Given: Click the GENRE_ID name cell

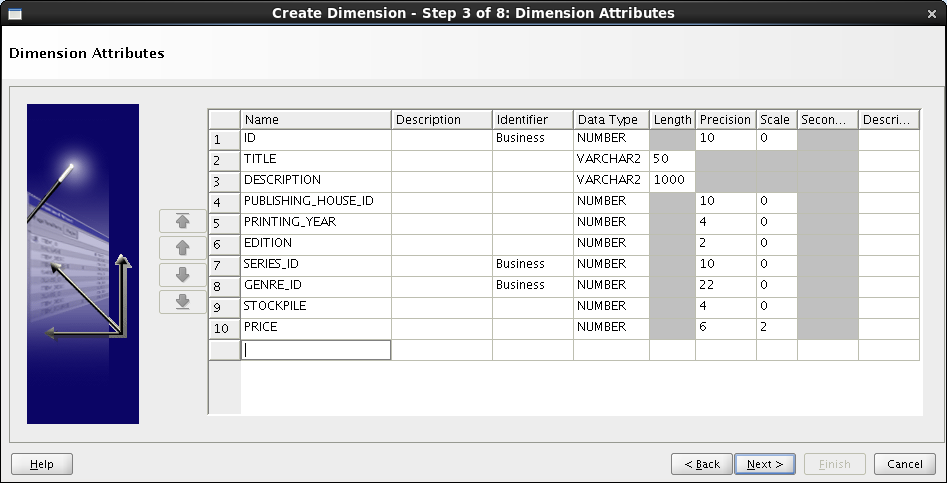Looking at the screenshot, I should click(316, 287).
